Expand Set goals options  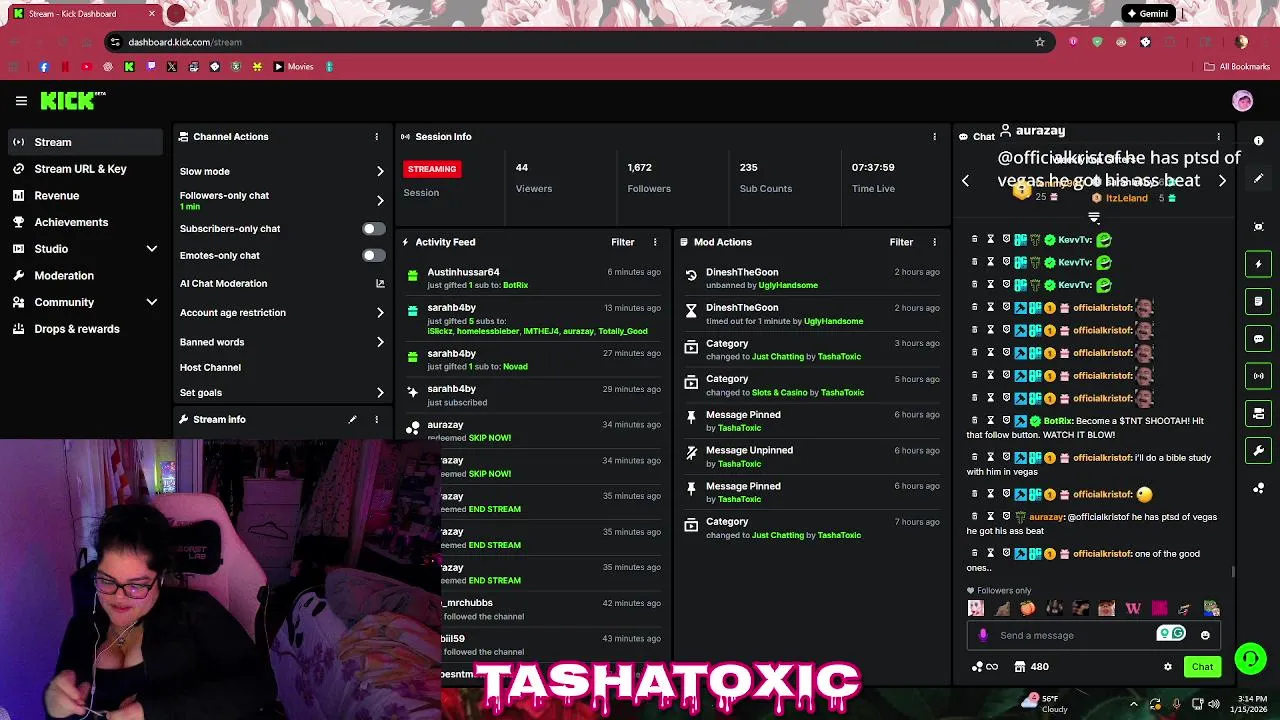380,393
